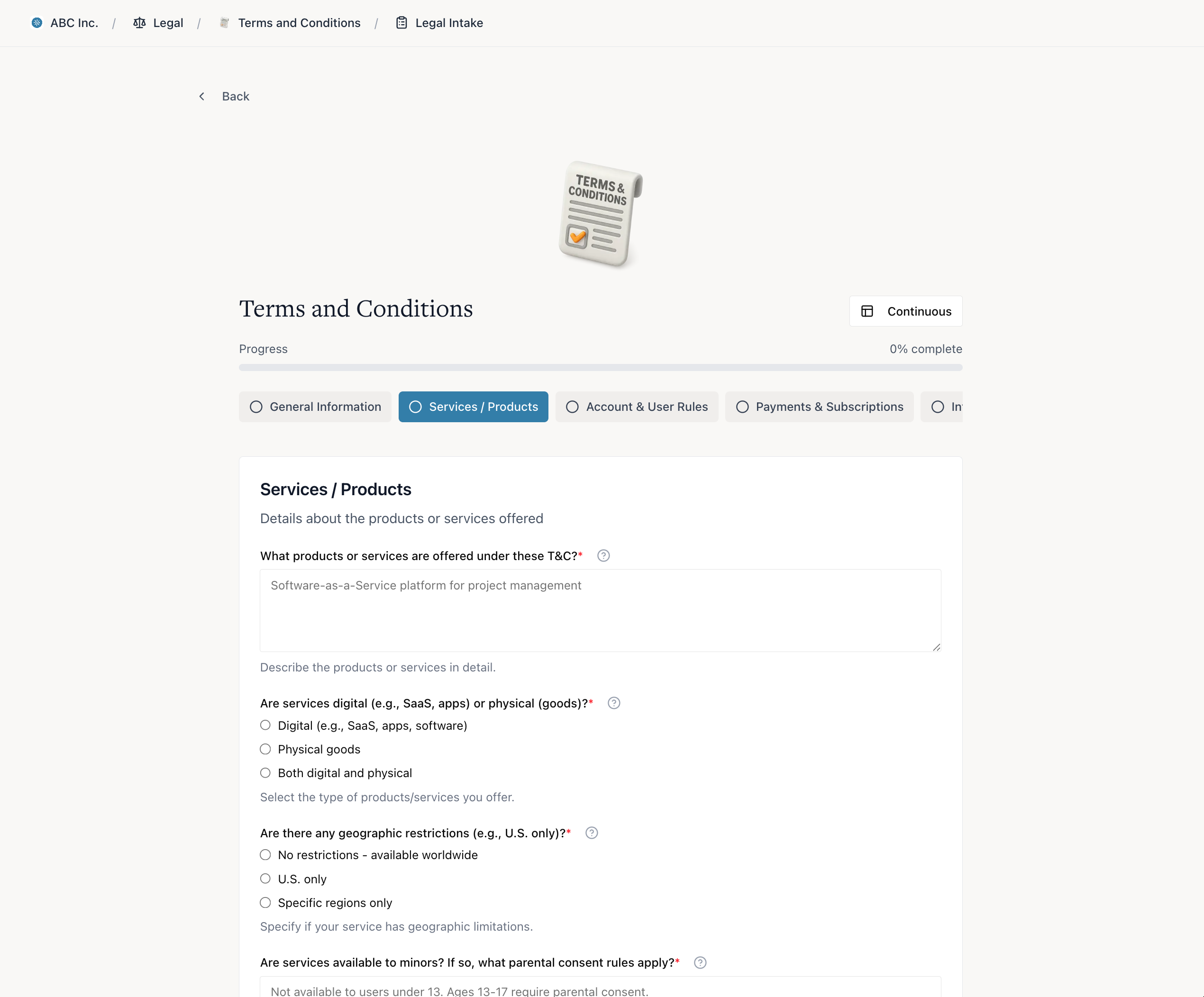1204x997 pixels.
Task: Select No restrictions - available worldwide
Action: click(265, 855)
